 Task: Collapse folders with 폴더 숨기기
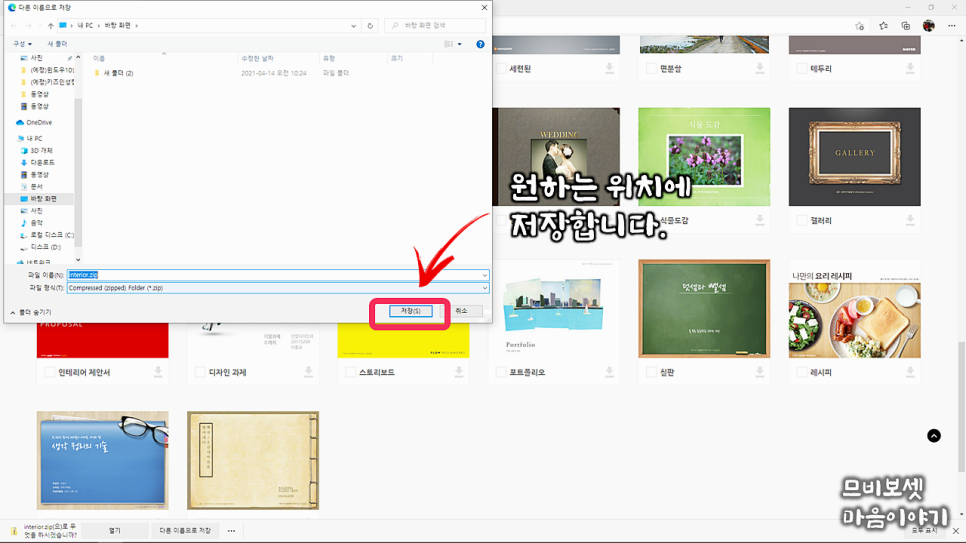(x=31, y=312)
